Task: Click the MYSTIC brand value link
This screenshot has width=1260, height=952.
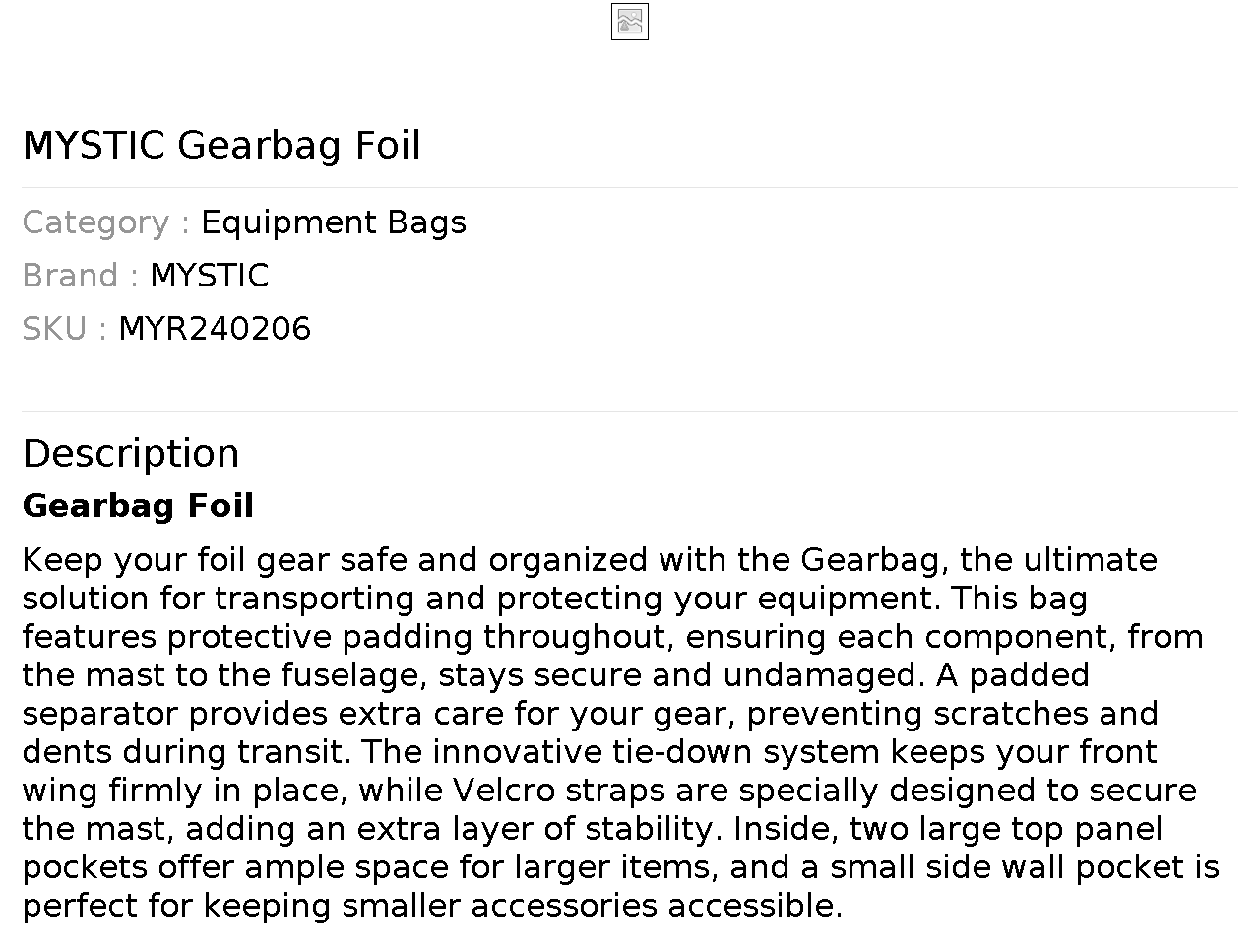Action: click(x=209, y=276)
